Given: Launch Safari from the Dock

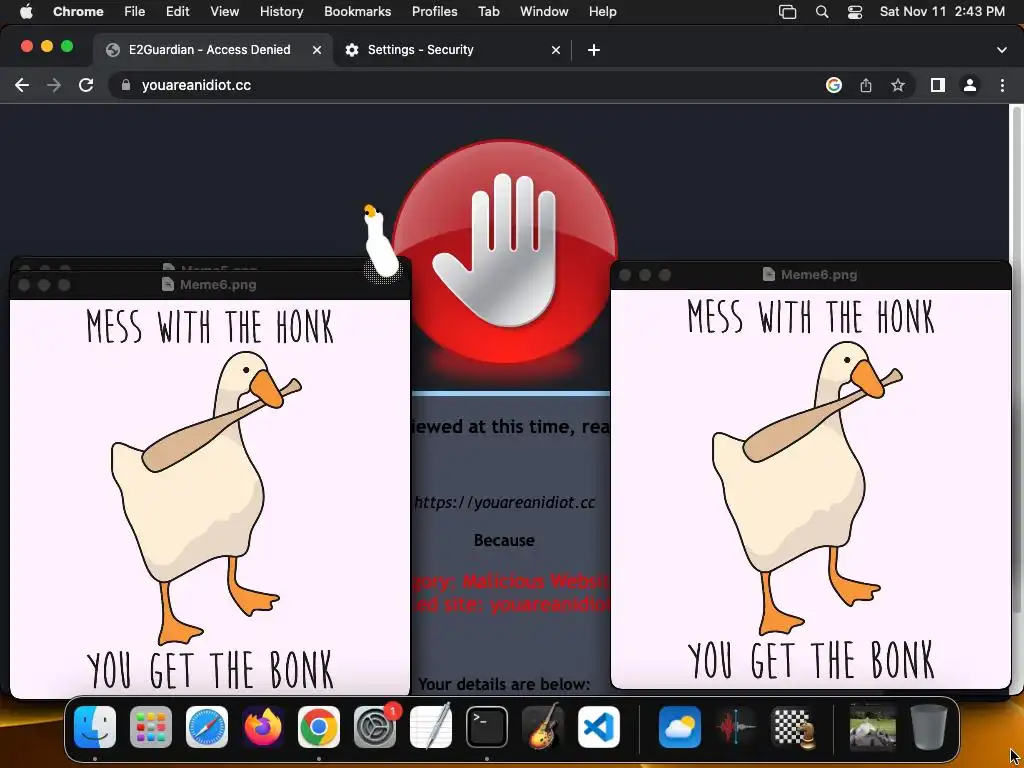Looking at the screenshot, I should click(207, 727).
